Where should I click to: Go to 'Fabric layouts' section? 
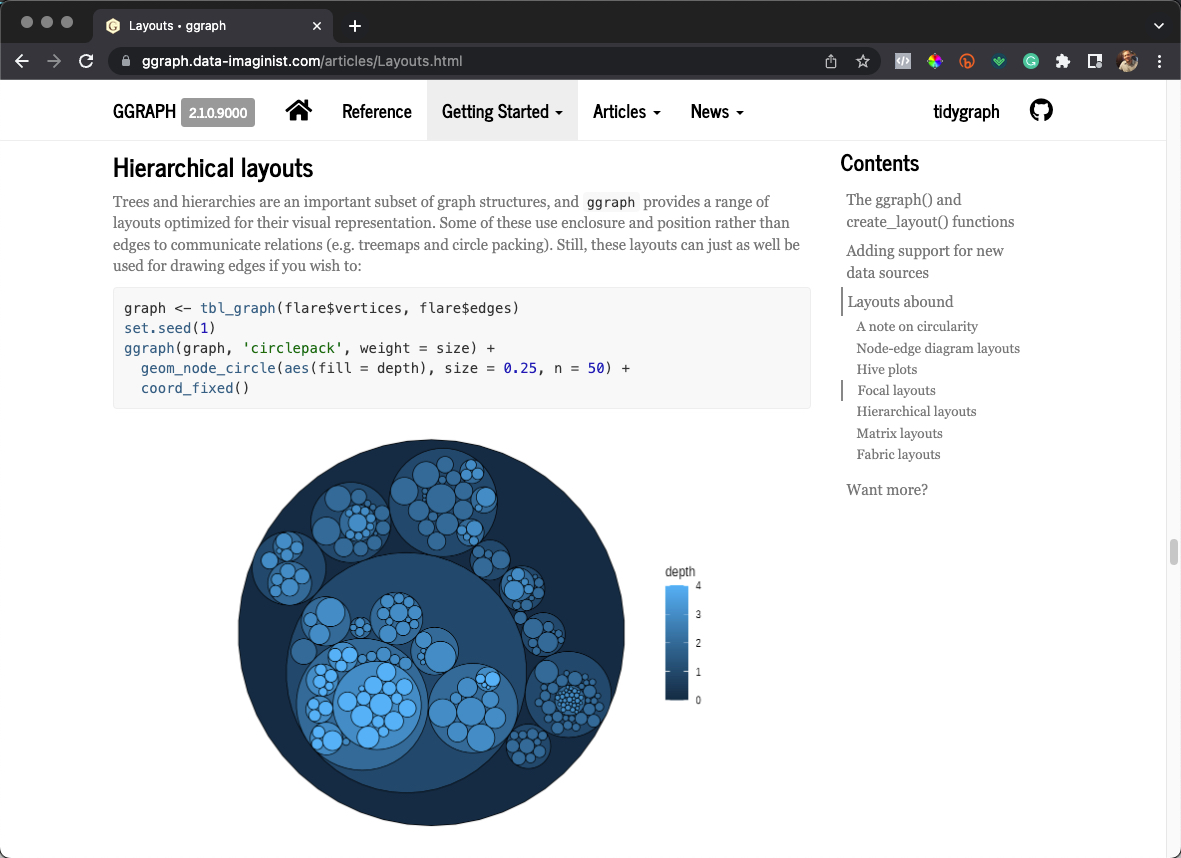(898, 454)
